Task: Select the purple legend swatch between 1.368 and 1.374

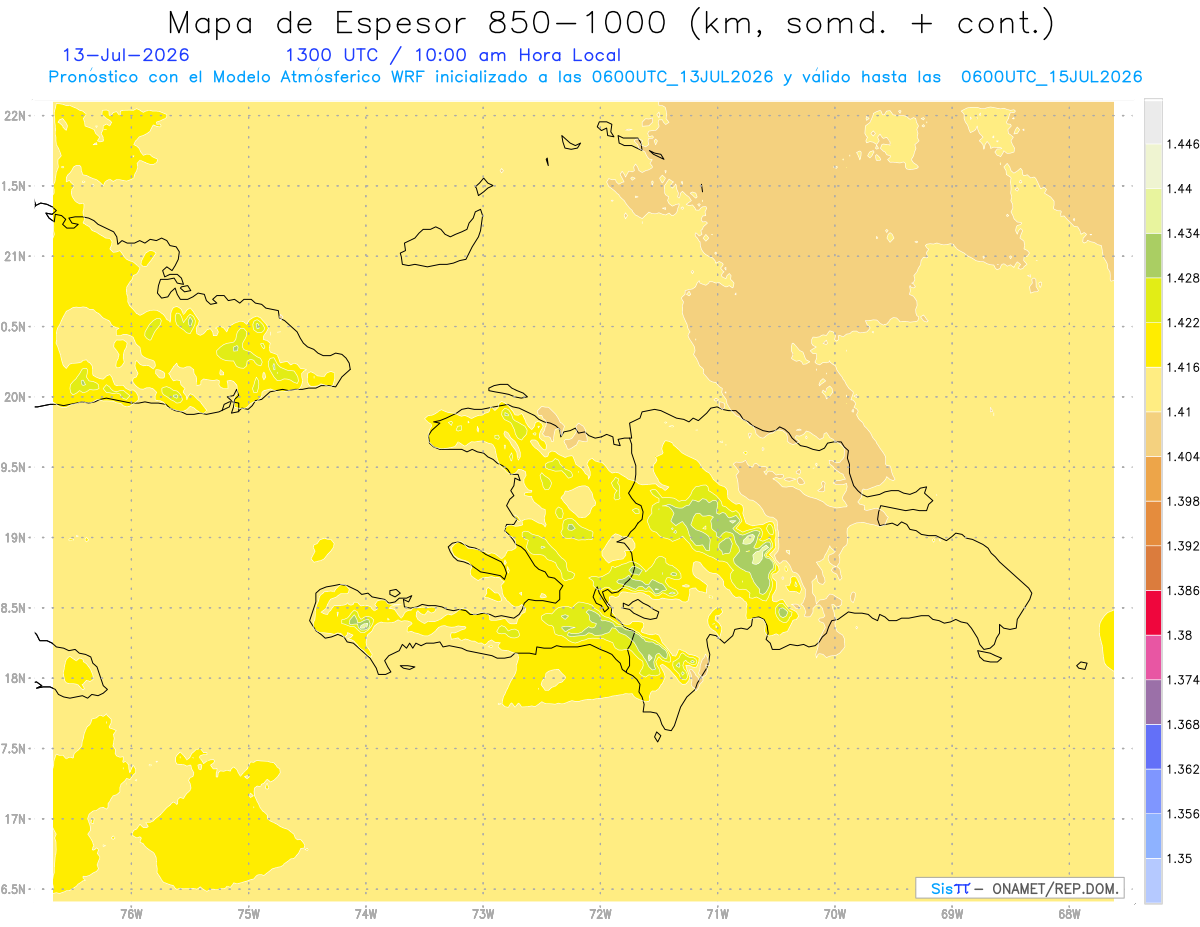Action: click(x=1153, y=702)
